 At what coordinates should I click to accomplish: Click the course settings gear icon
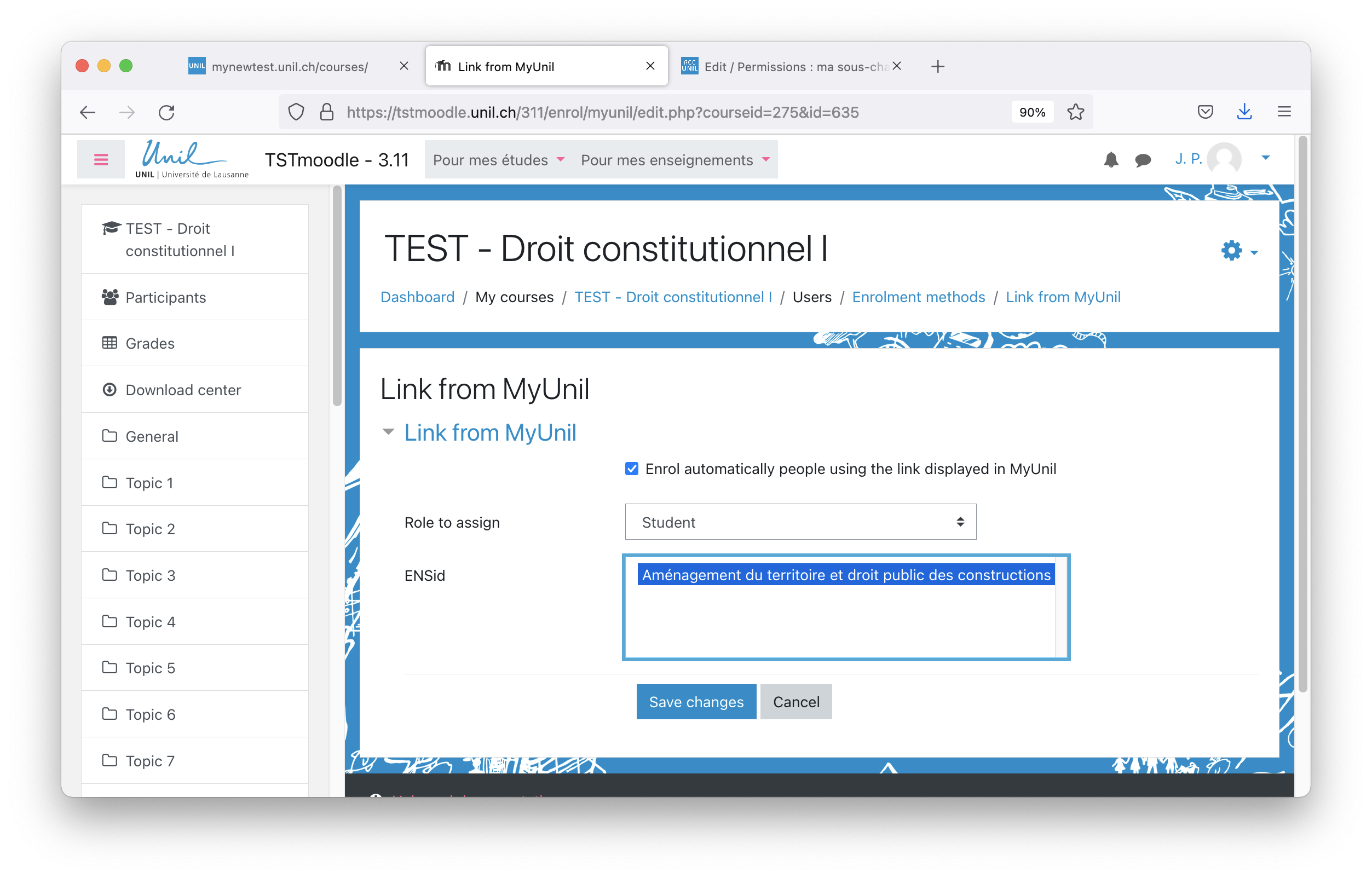[x=1231, y=250]
